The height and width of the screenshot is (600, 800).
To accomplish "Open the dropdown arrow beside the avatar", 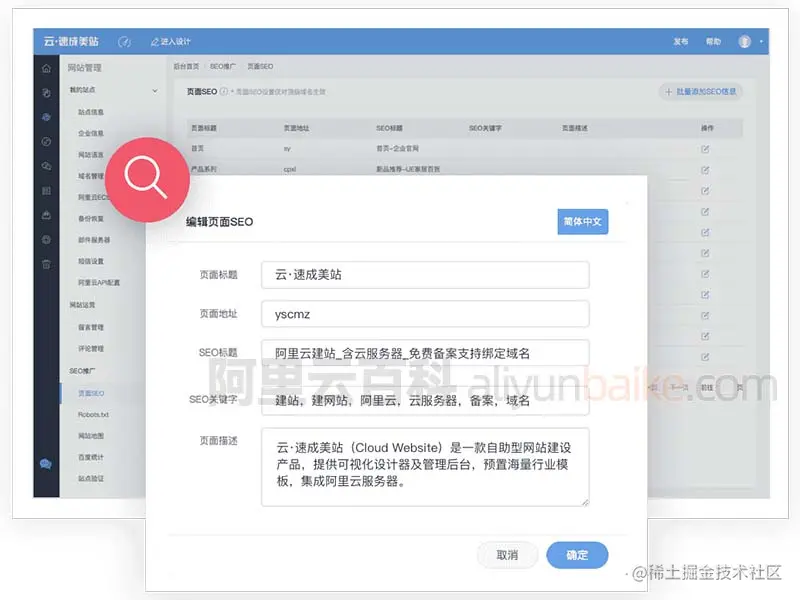I will [761, 41].
